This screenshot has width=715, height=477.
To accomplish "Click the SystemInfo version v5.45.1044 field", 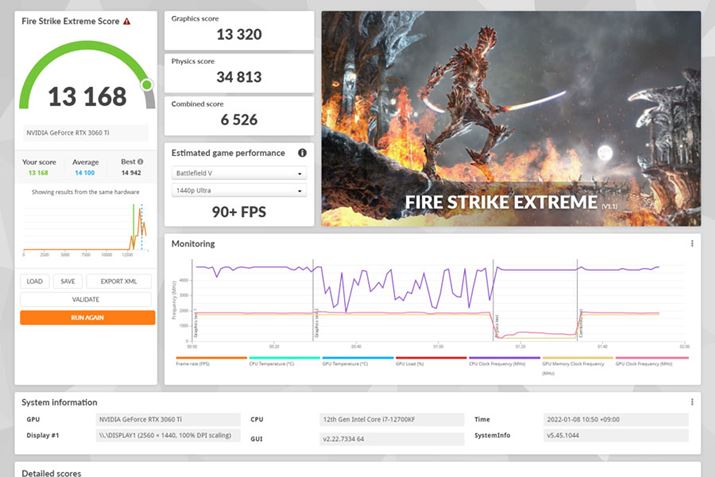I will (x=616, y=436).
